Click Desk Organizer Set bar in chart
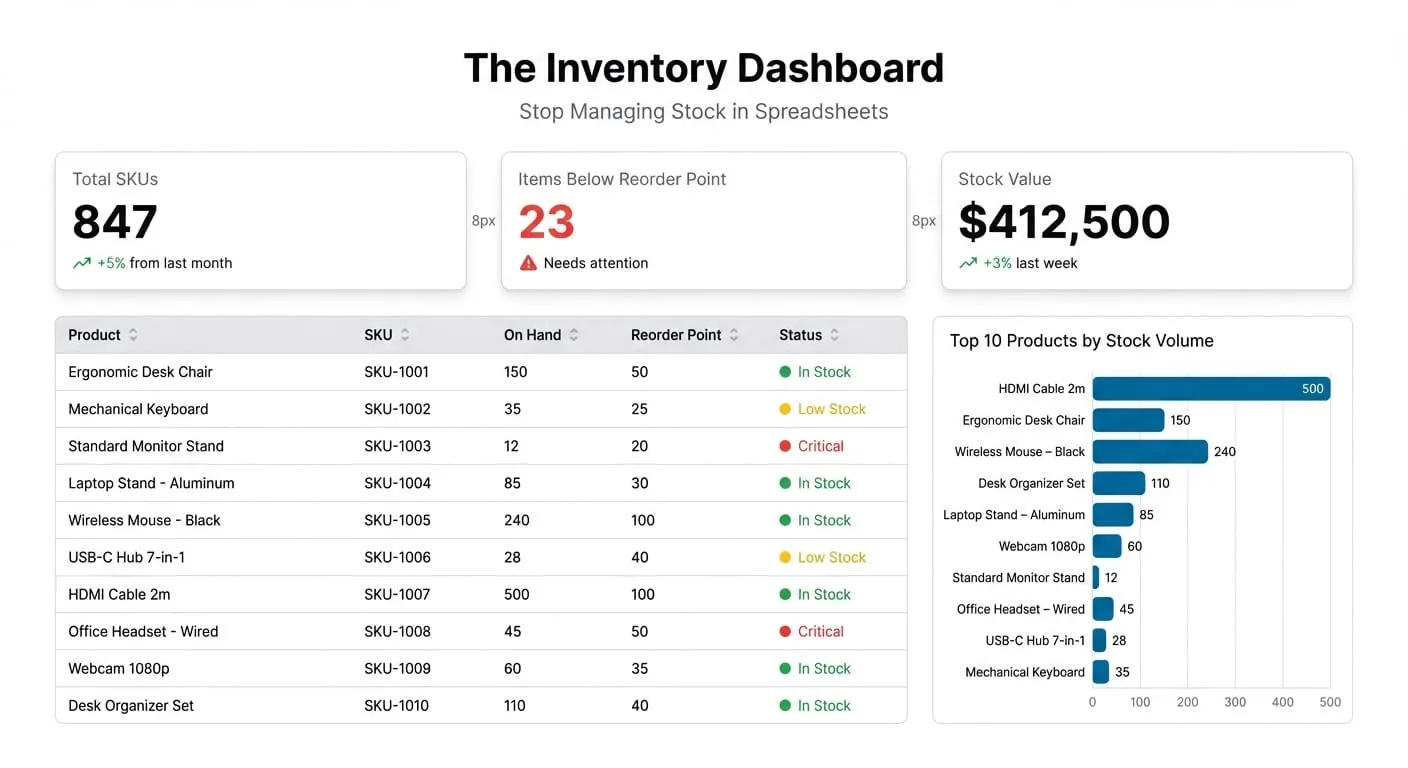This screenshot has width=1408, height=768. [1119, 483]
